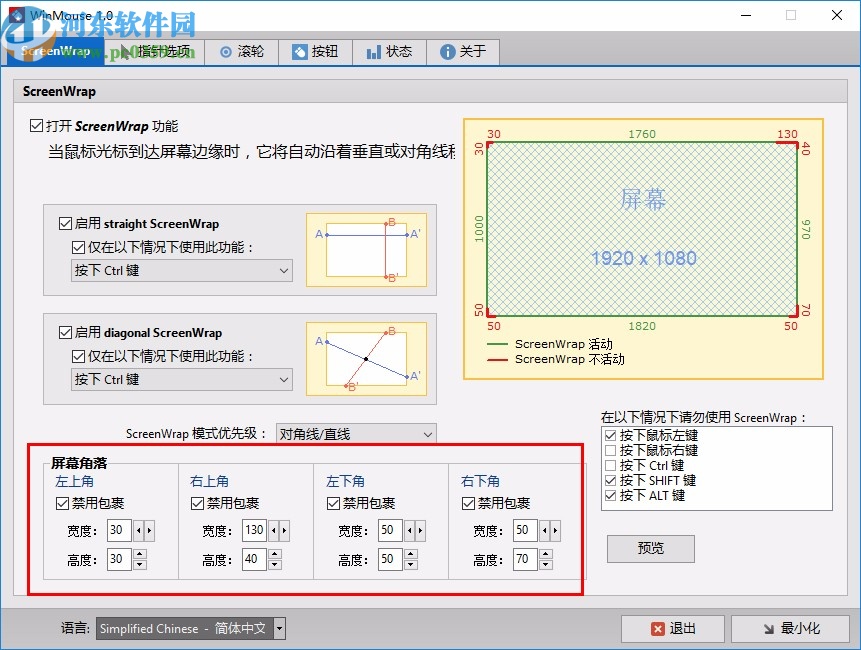Click the straight ScreenWrap diagram thumbnail
Viewport: 861px width, 650px height.
(366, 250)
